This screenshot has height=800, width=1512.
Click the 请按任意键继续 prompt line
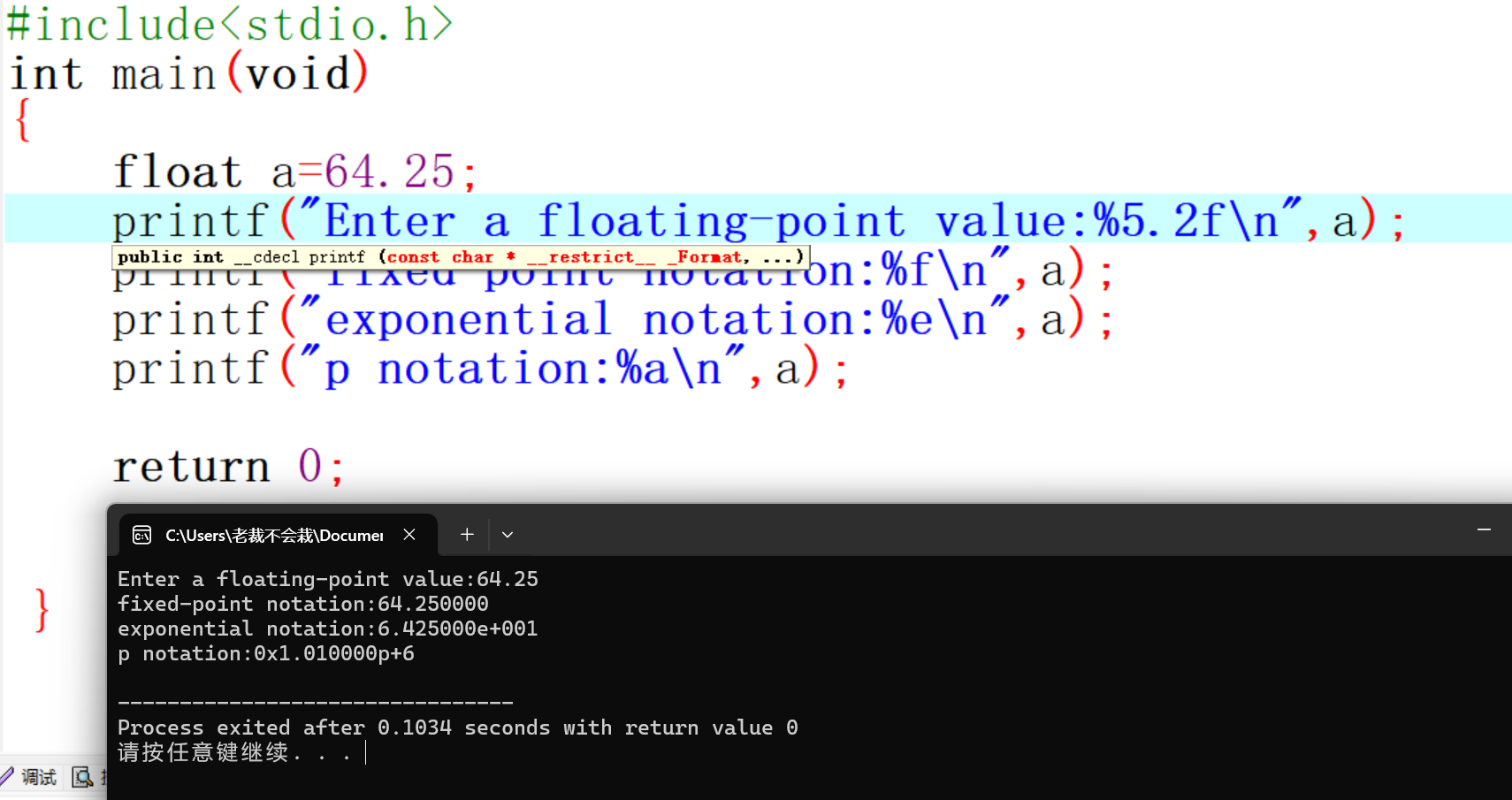coord(234,752)
